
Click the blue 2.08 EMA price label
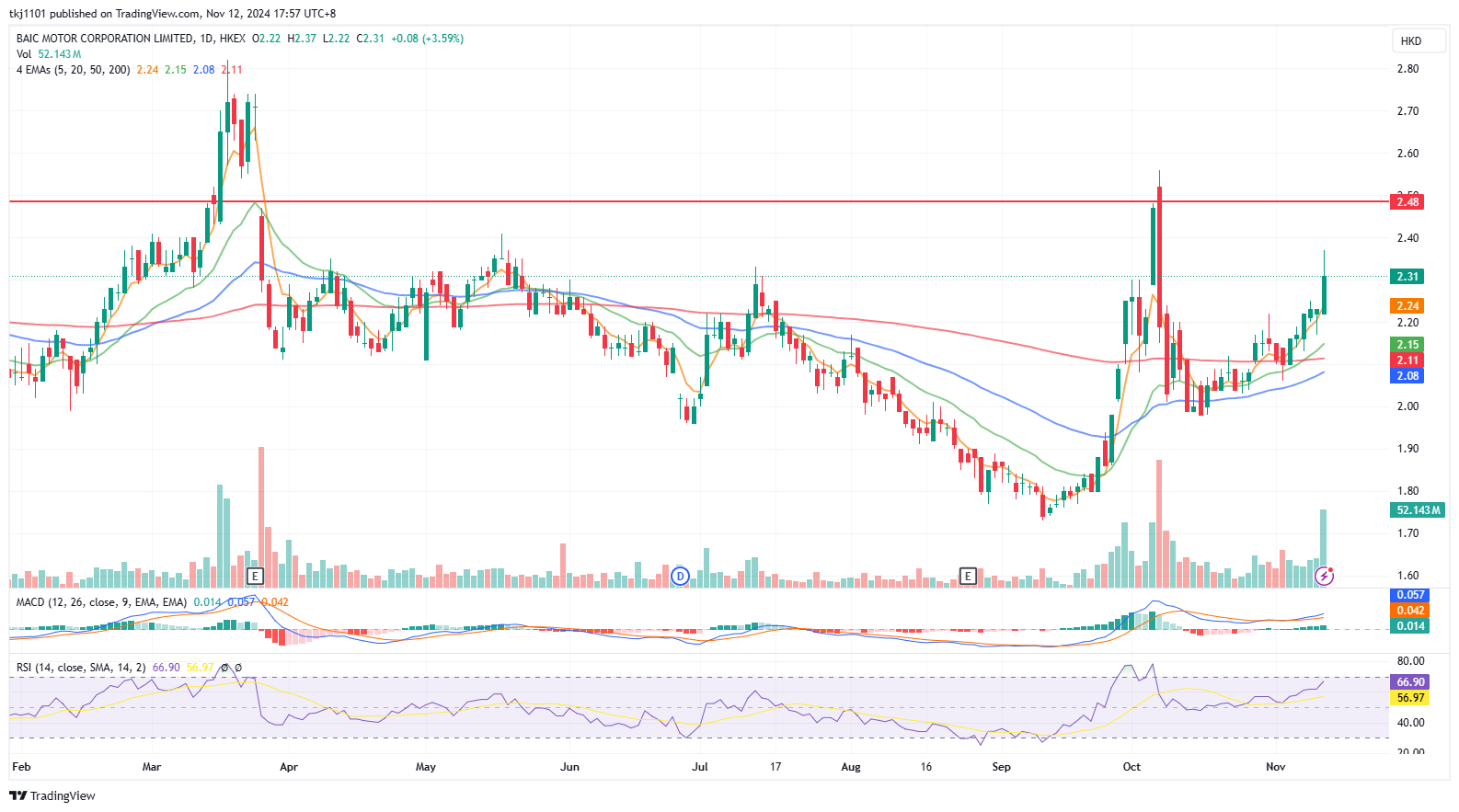point(1407,376)
